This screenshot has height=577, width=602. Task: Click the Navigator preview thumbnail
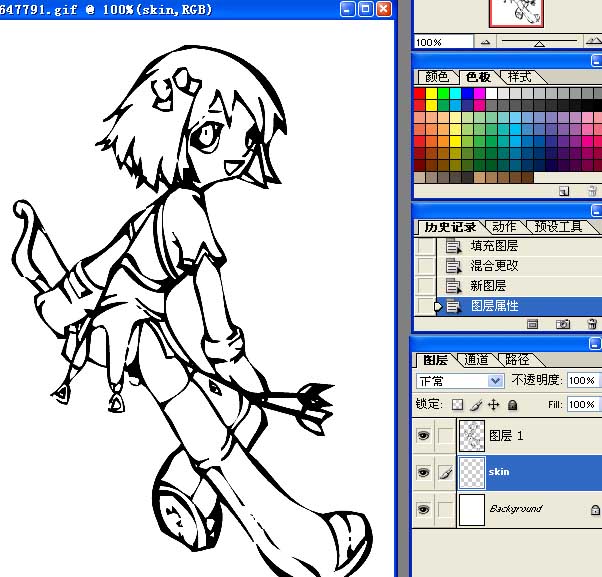pos(516,13)
